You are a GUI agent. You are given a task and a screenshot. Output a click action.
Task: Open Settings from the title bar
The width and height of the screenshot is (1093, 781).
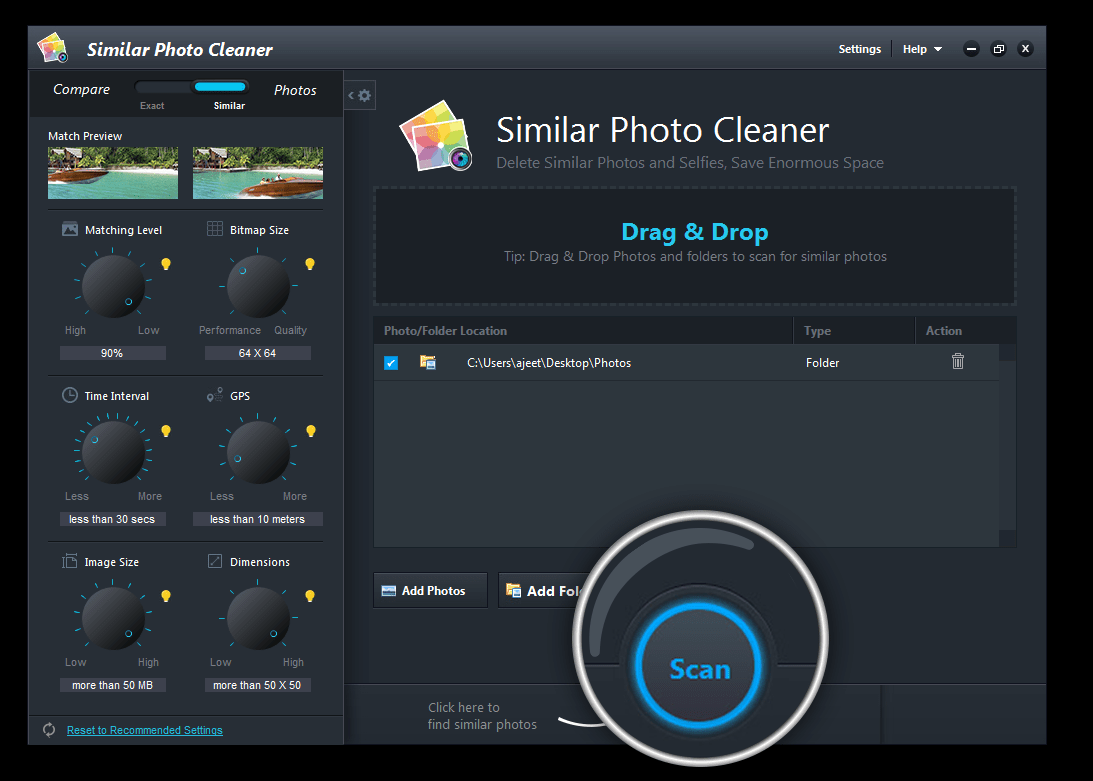coord(859,49)
